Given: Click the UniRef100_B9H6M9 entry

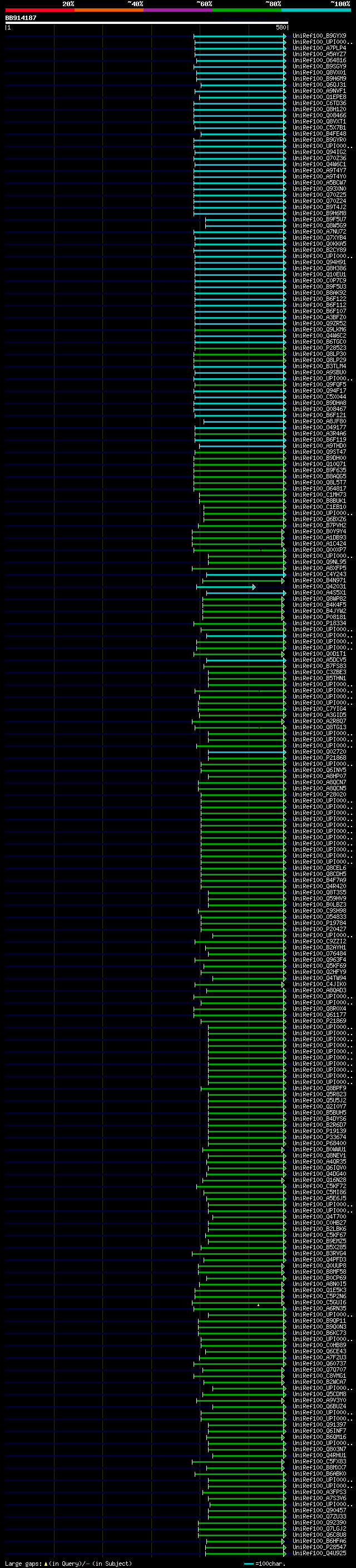Looking at the screenshot, I should (x=319, y=78).
